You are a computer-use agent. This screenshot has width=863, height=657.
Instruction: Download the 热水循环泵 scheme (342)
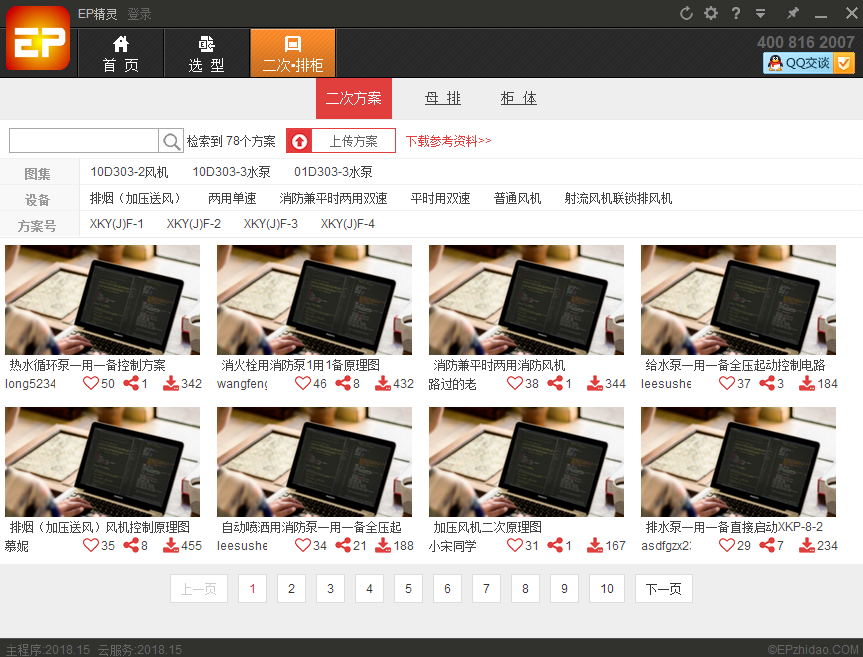171,383
